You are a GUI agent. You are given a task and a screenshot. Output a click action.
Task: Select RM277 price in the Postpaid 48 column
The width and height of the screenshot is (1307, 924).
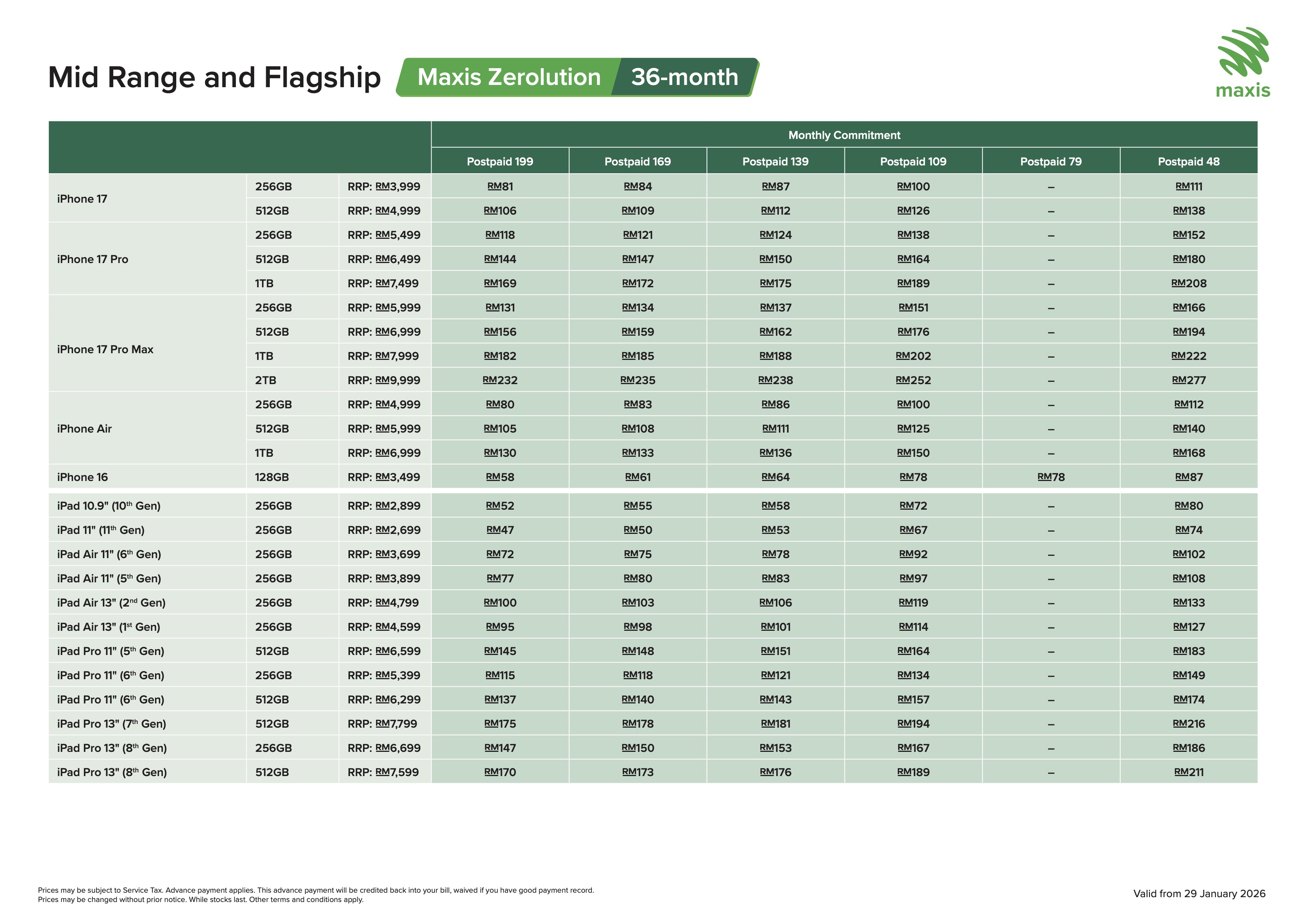pos(1188,381)
